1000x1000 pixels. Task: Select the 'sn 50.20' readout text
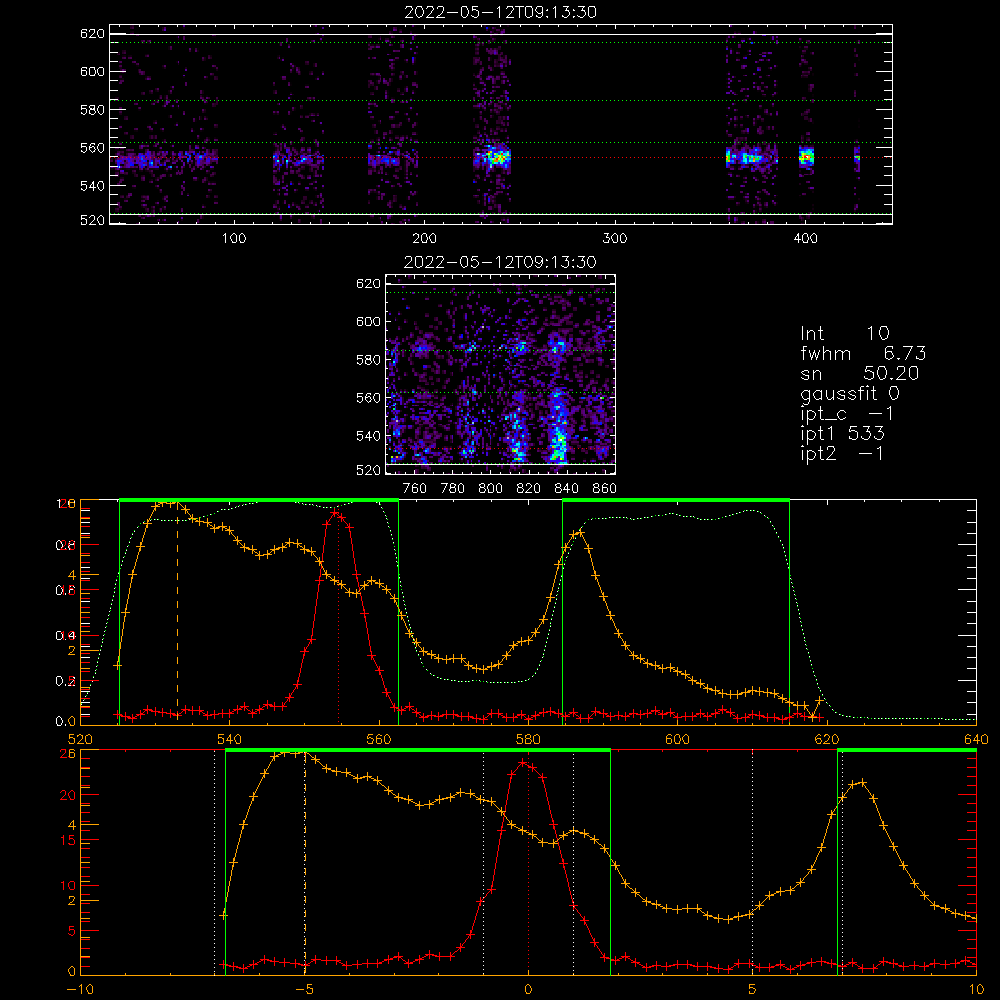[860, 373]
